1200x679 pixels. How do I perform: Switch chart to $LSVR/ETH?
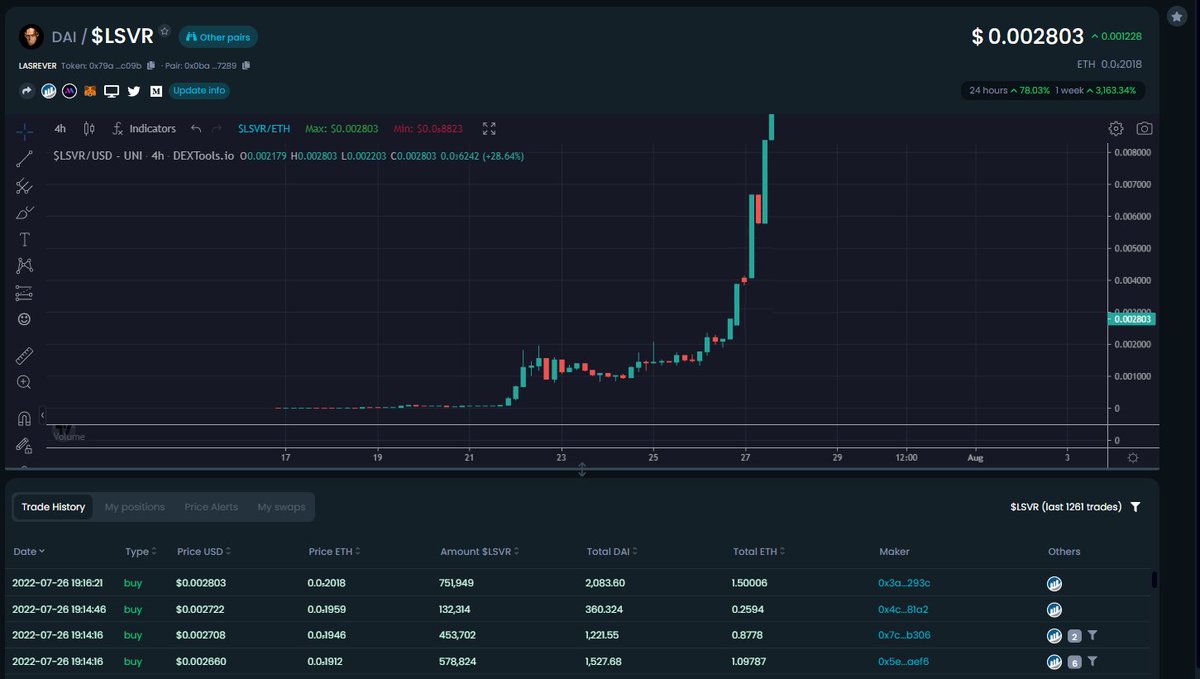264,129
